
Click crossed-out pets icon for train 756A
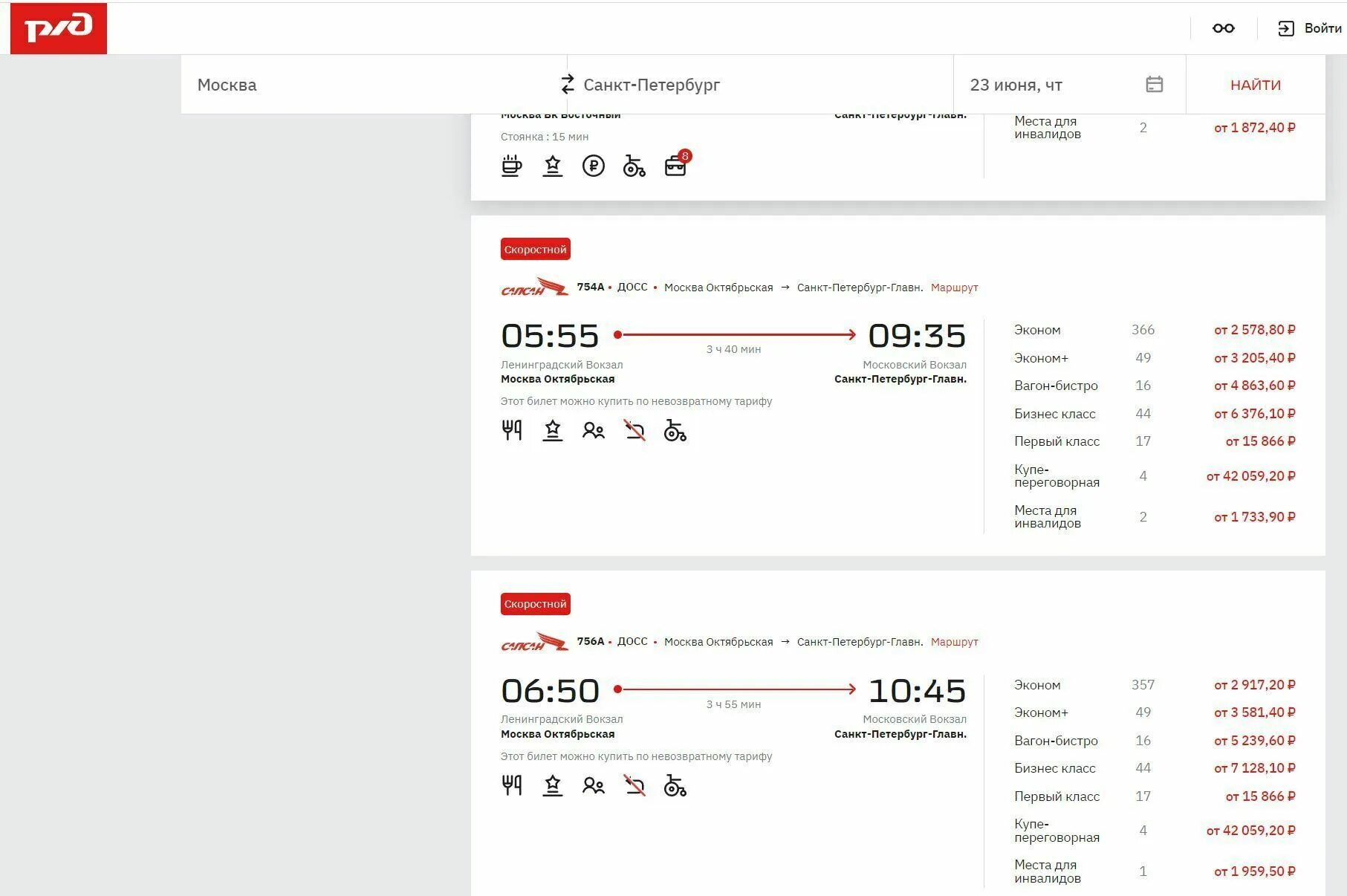(x=634, y=785)
